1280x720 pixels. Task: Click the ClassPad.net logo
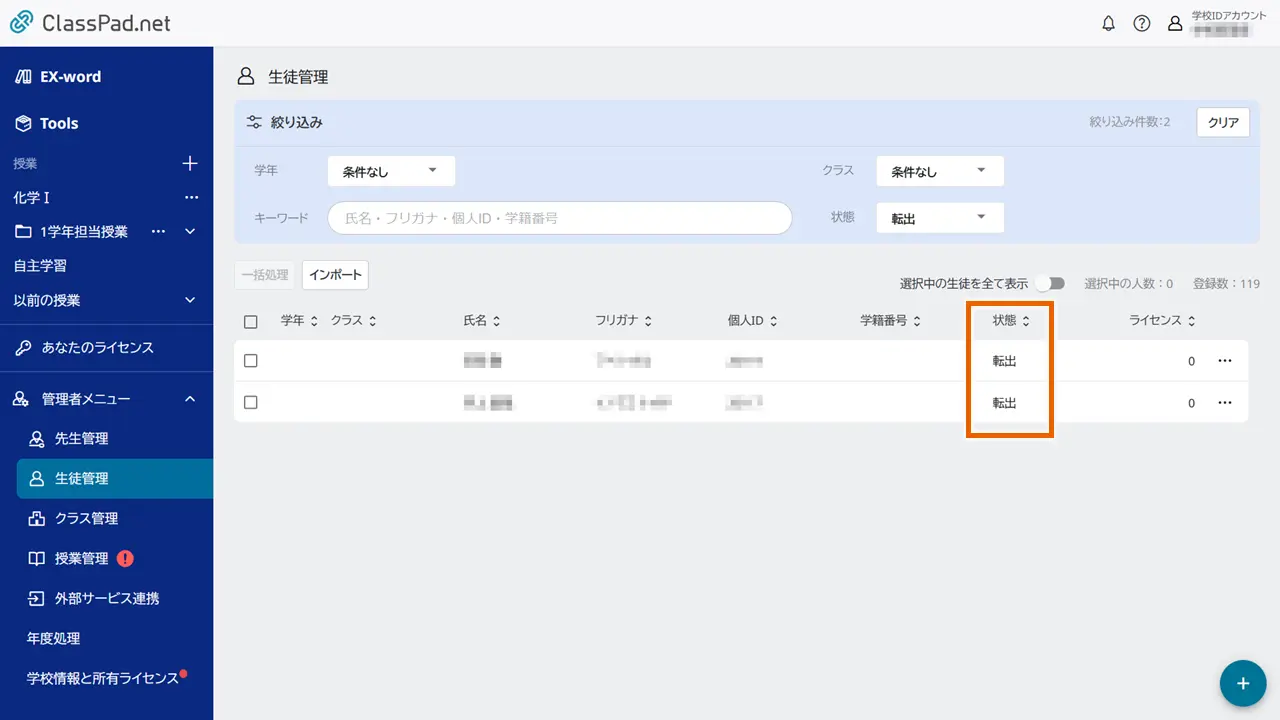pyautogui.click(x=90, y=23)
